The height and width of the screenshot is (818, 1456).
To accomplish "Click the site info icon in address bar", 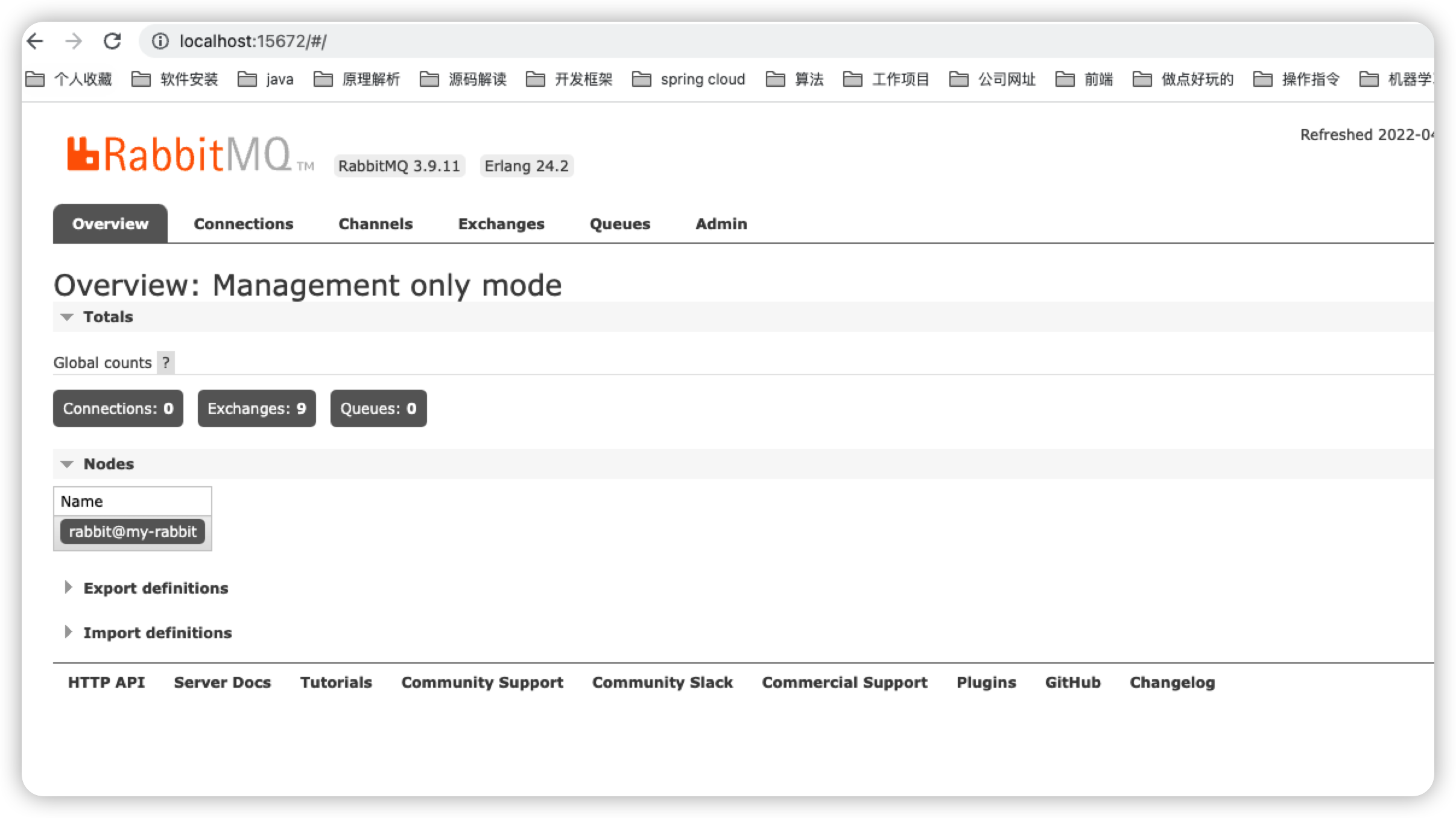I will 160,41.
